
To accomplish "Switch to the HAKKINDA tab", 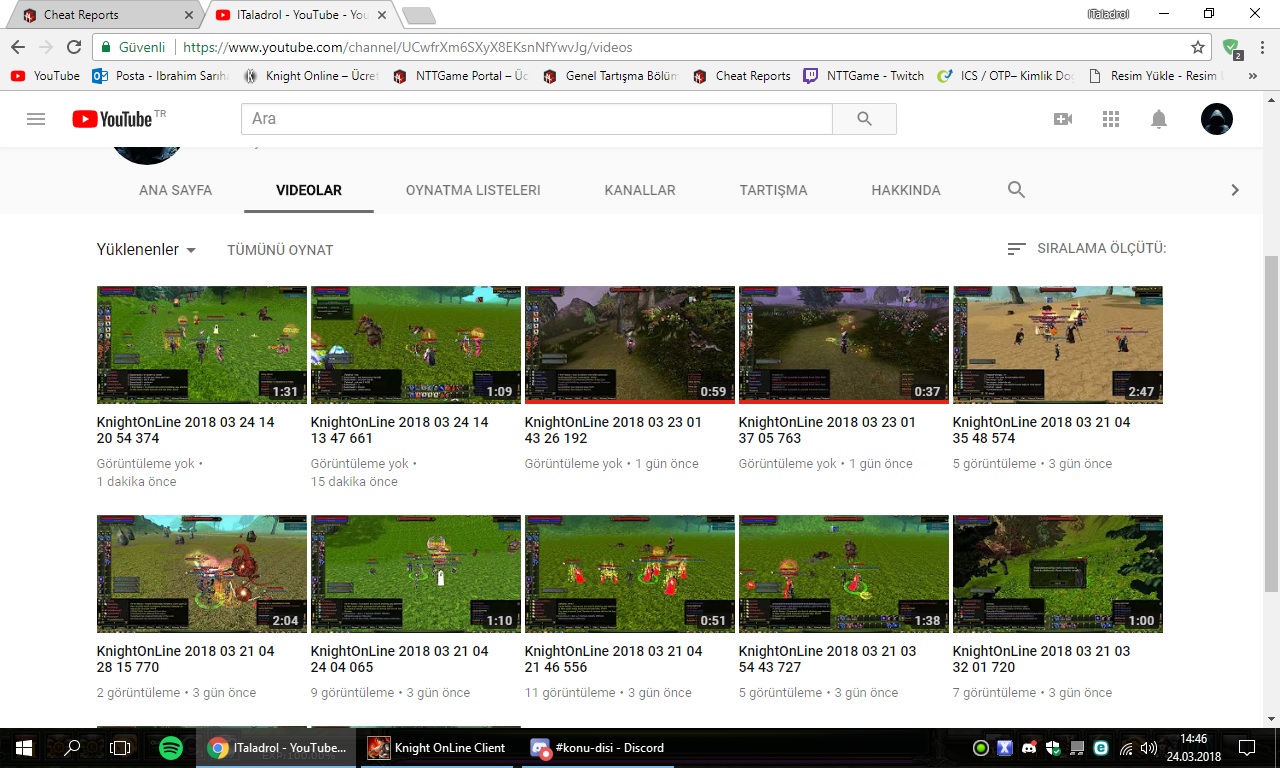I will click(x=906, y=190).
